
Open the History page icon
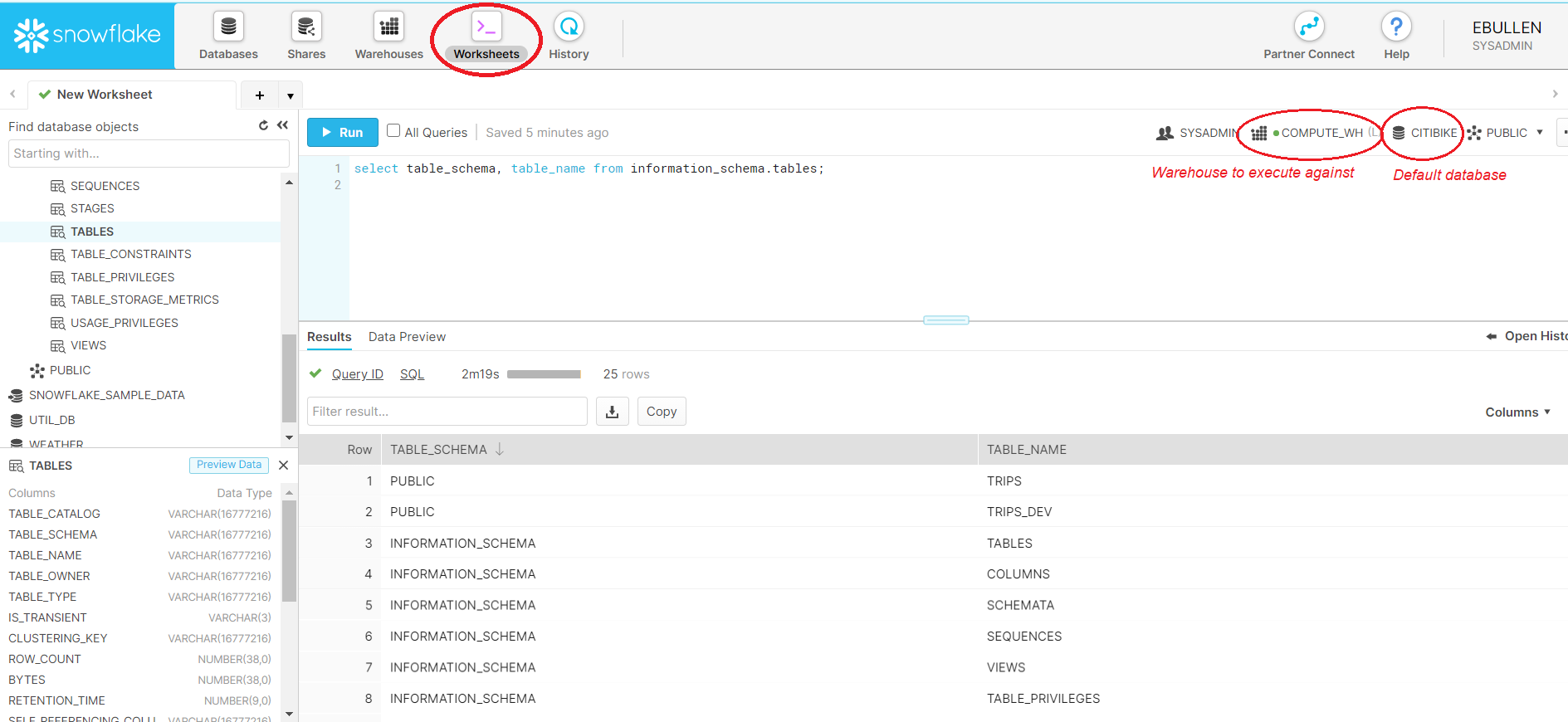click(569, 27)
